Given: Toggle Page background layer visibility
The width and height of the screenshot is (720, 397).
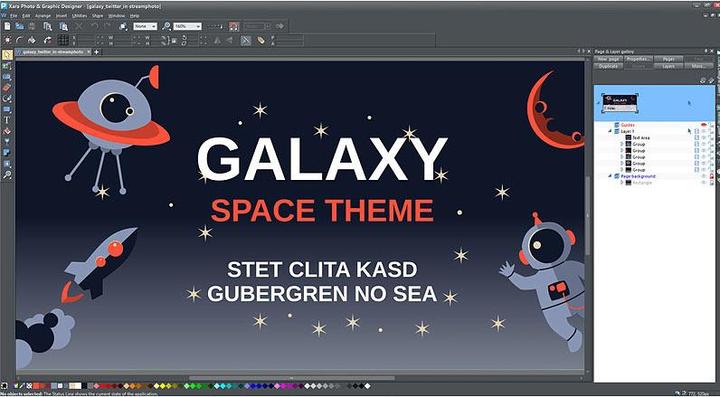Looking at the screenshot, I should [703, 176].
